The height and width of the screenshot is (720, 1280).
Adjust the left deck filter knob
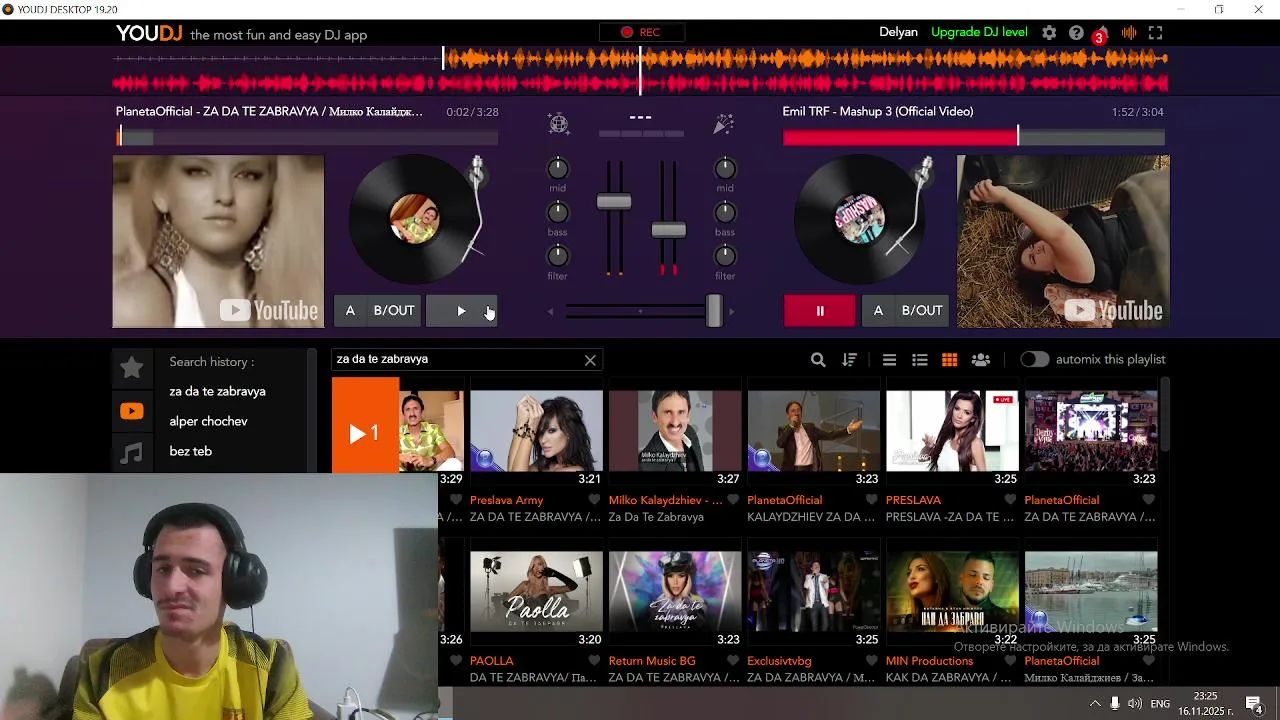point(558,257)
